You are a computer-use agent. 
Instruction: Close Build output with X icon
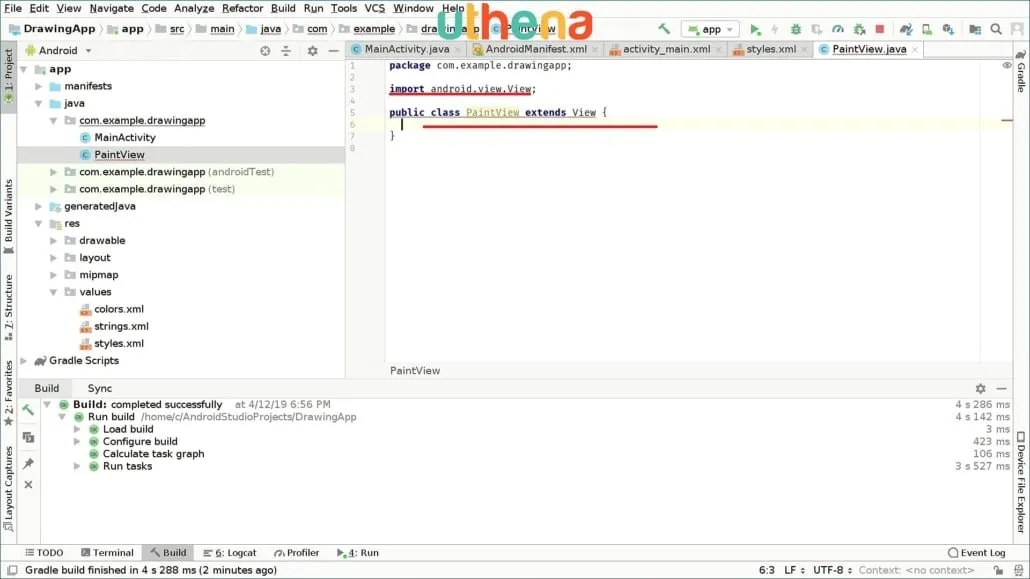click(x=28, y=484)
